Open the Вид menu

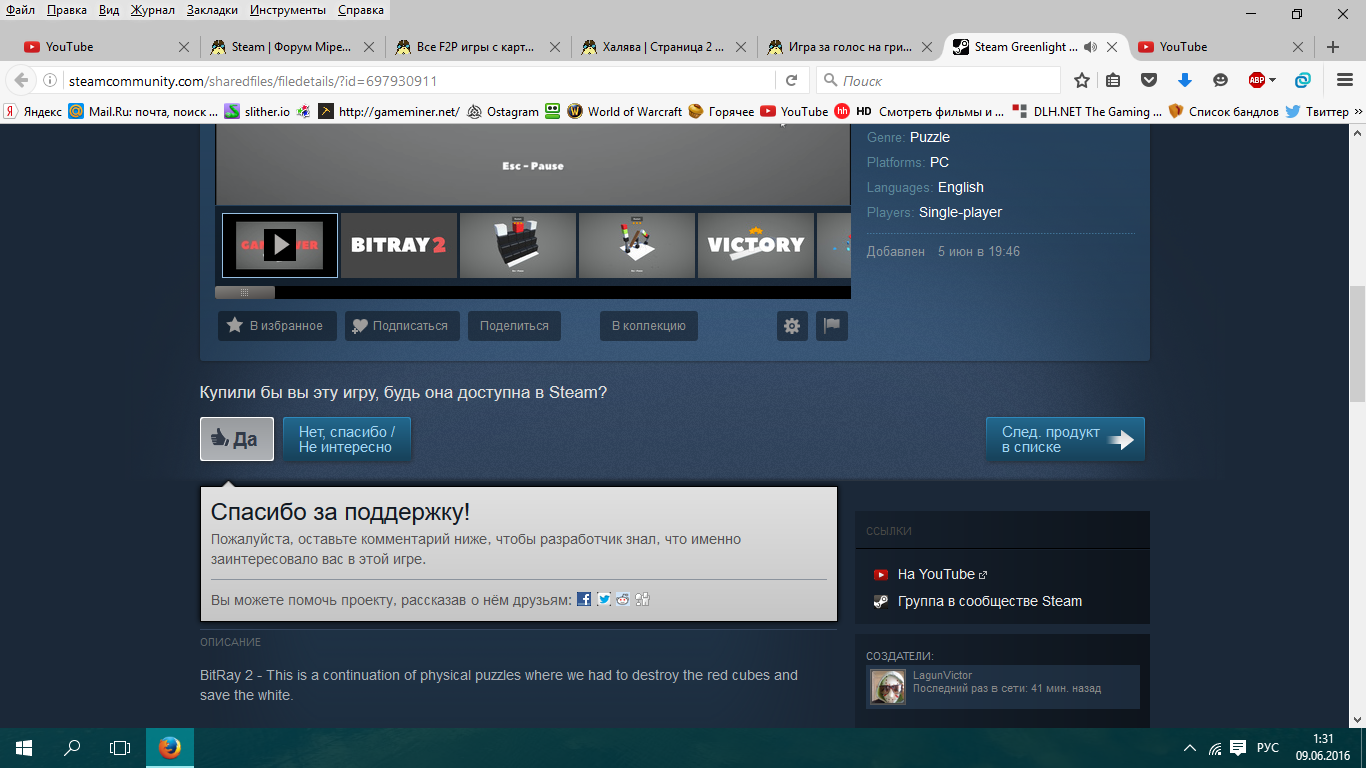click(110, 10)
